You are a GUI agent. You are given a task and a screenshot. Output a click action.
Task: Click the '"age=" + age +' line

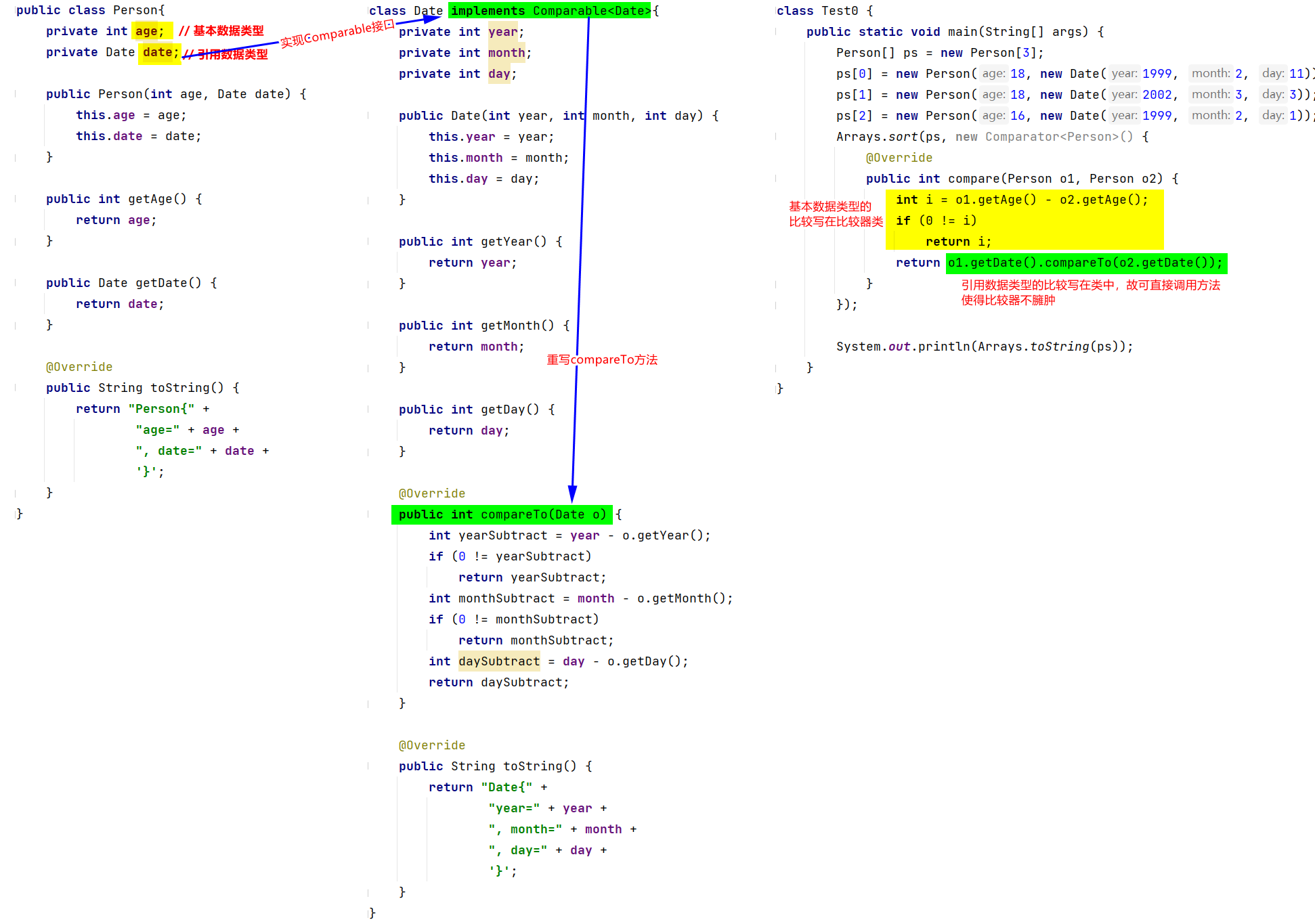[x=187, y=430]
